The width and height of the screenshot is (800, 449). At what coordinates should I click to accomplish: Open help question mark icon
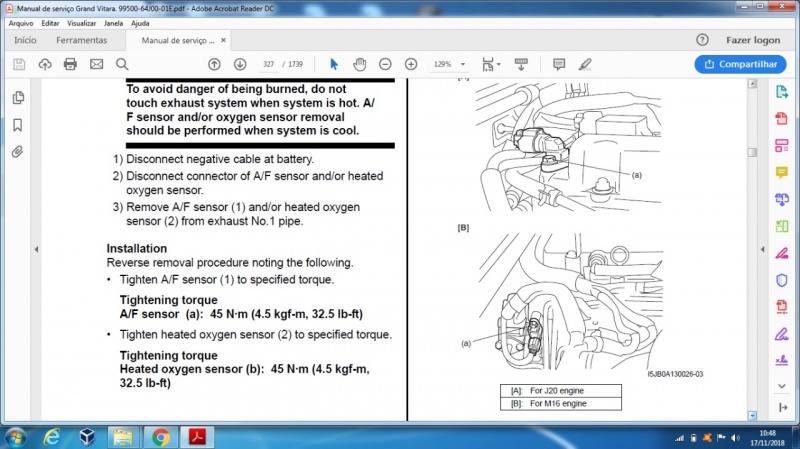(702, 40)
